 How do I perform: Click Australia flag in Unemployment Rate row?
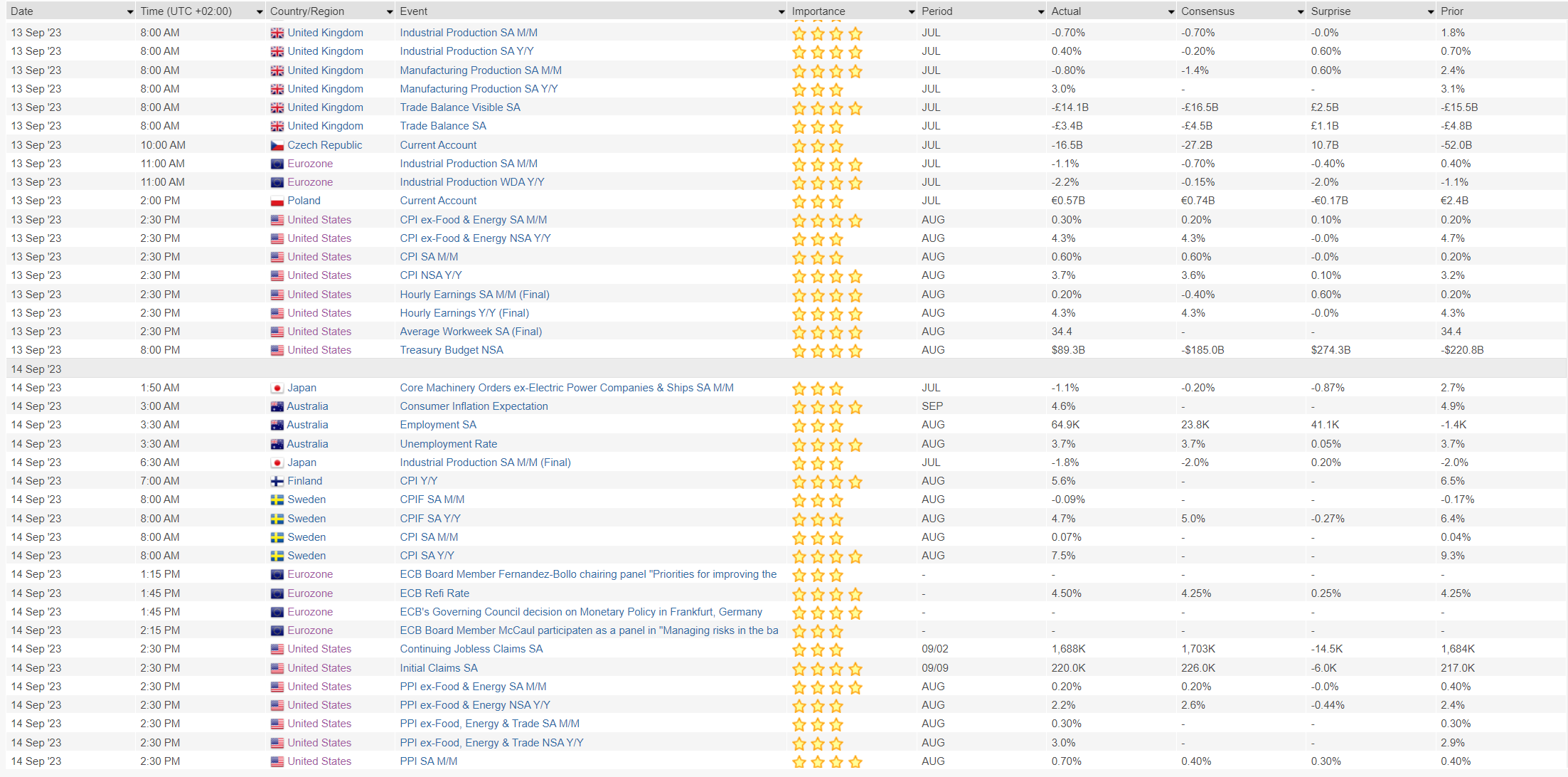click(x=277, y=445)
